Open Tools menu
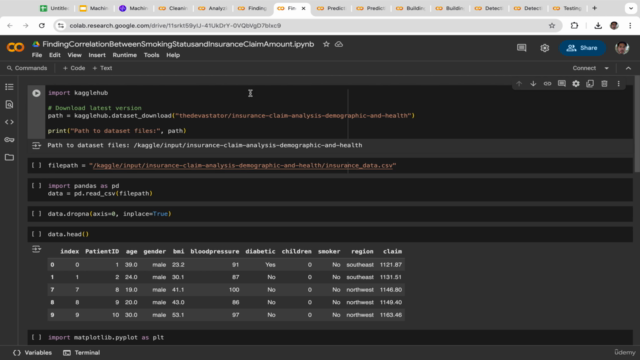 click(151, 55)
